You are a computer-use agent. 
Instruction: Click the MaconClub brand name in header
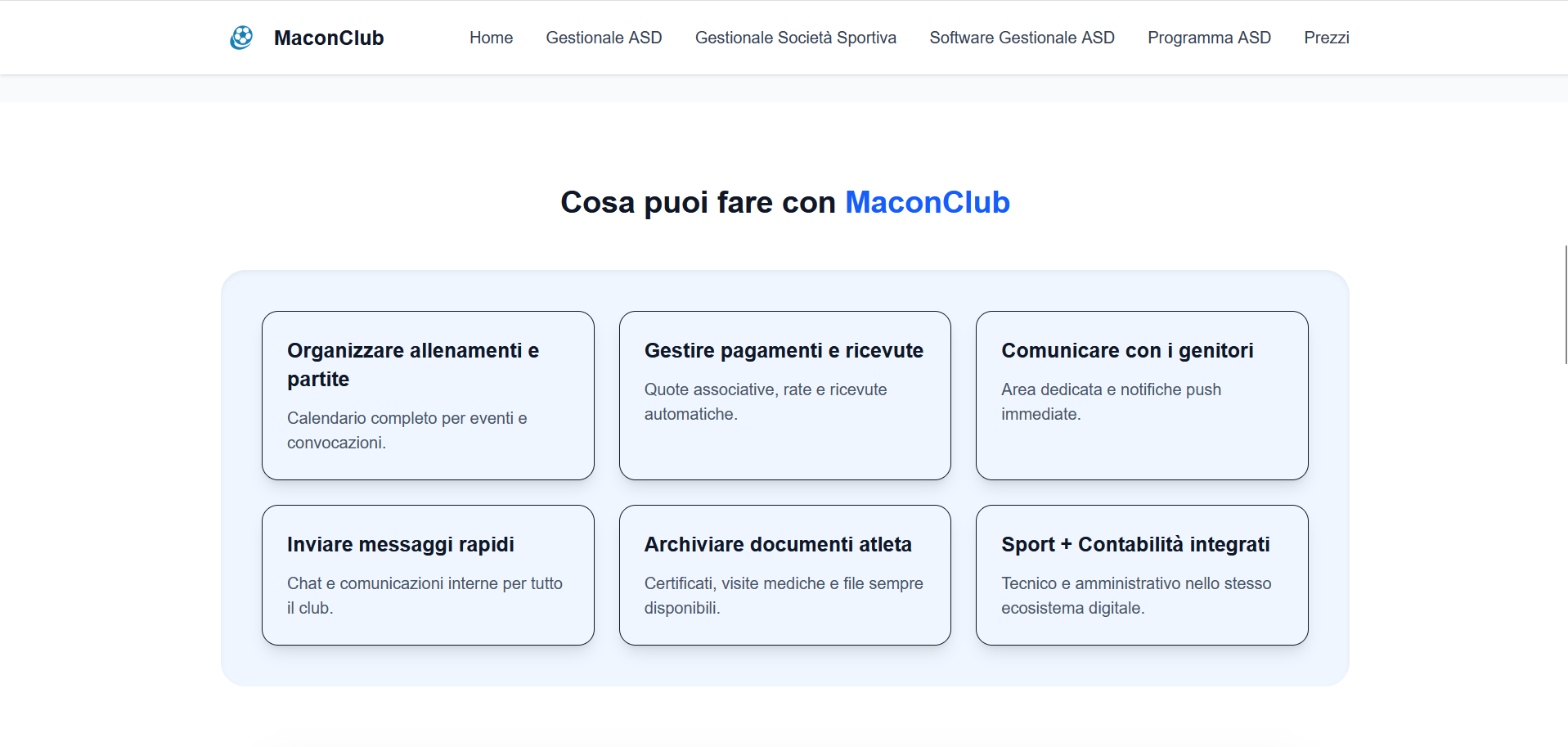click(329, 38)
